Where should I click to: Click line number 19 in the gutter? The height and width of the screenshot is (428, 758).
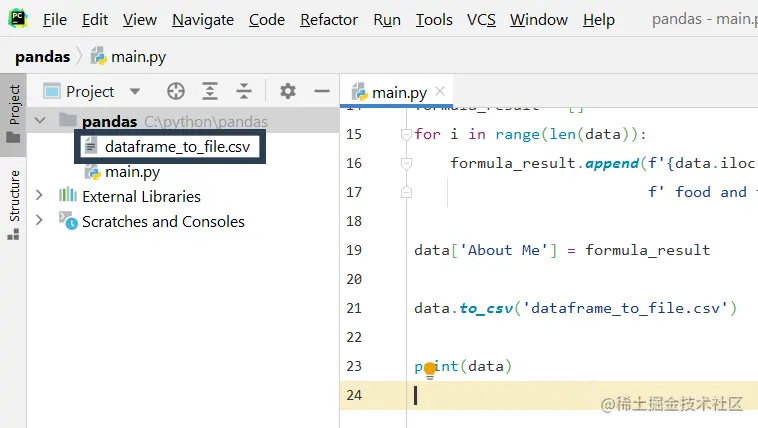354,250
